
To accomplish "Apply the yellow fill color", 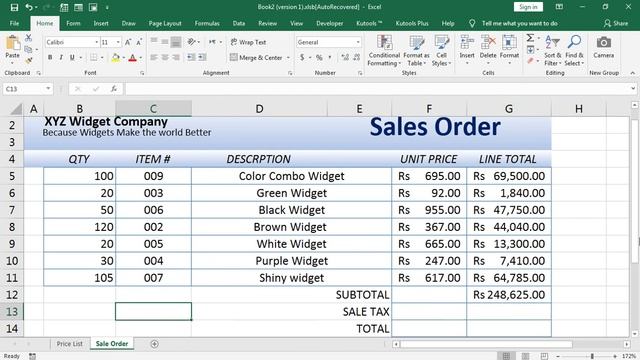I will tap(116, 58).
